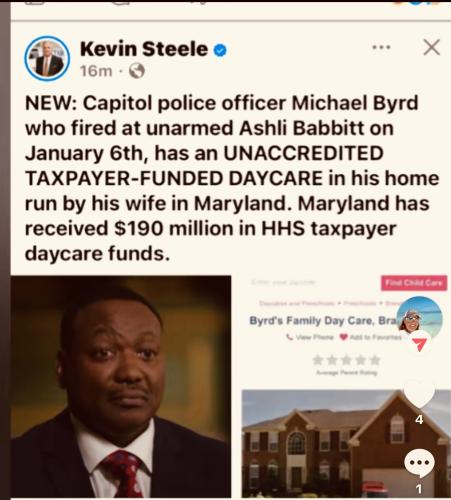
Task: Click the Kevin Steele name link
Action: (x=144, y=49)
